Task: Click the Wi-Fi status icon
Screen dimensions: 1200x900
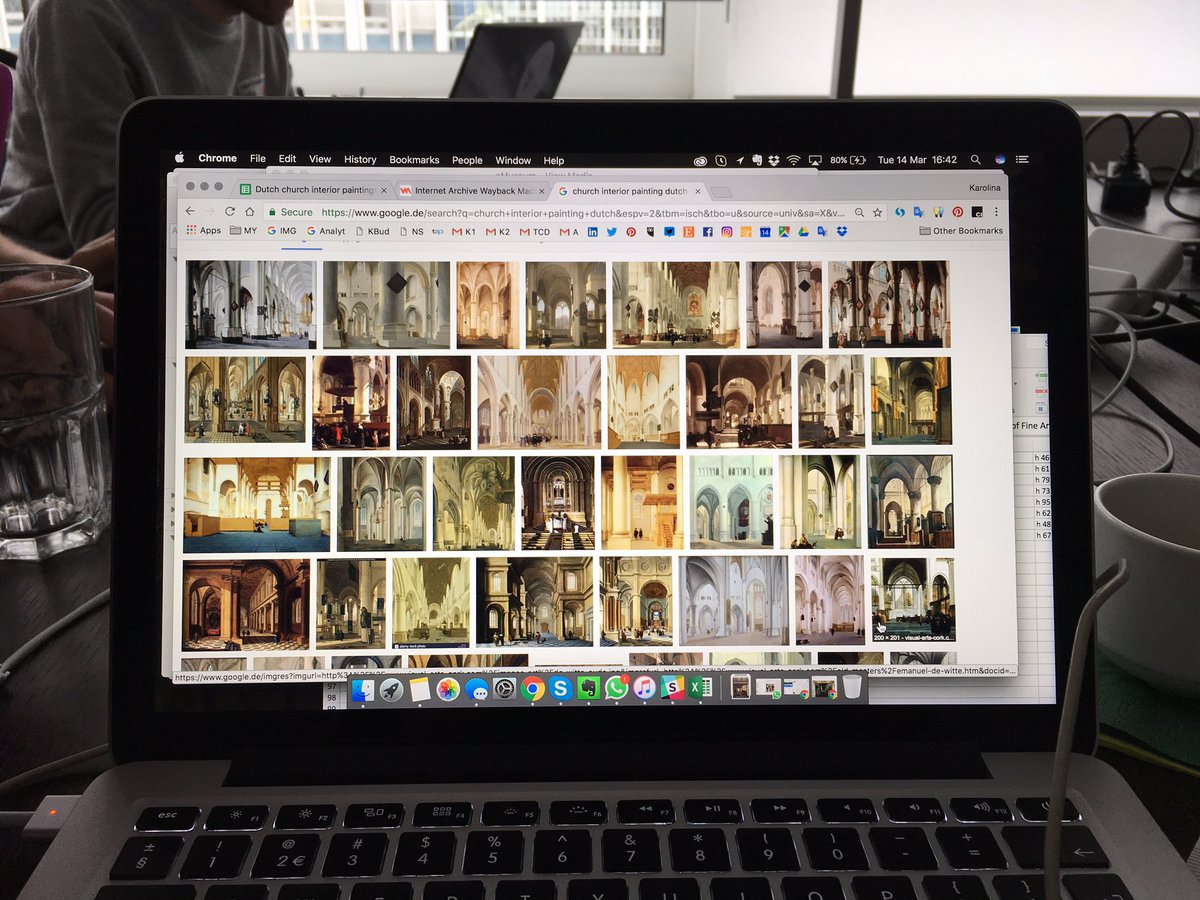Action: tap(794, 160)
